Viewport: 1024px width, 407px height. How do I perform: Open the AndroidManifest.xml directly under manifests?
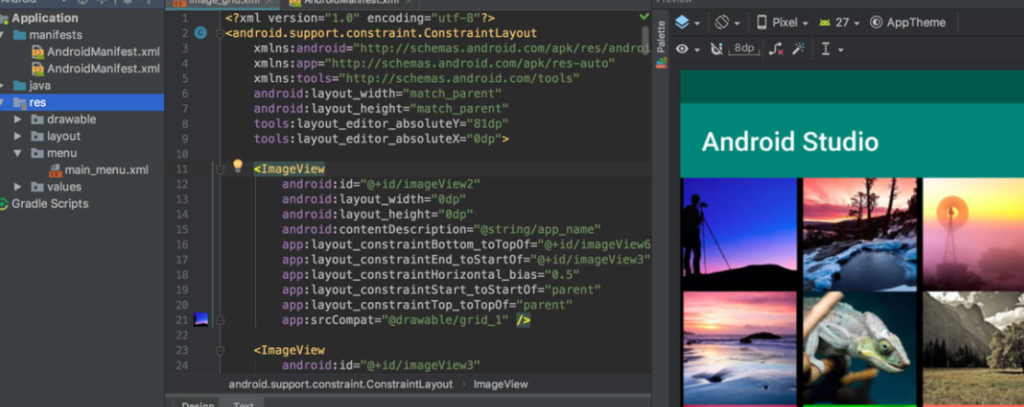pos(103,52)
